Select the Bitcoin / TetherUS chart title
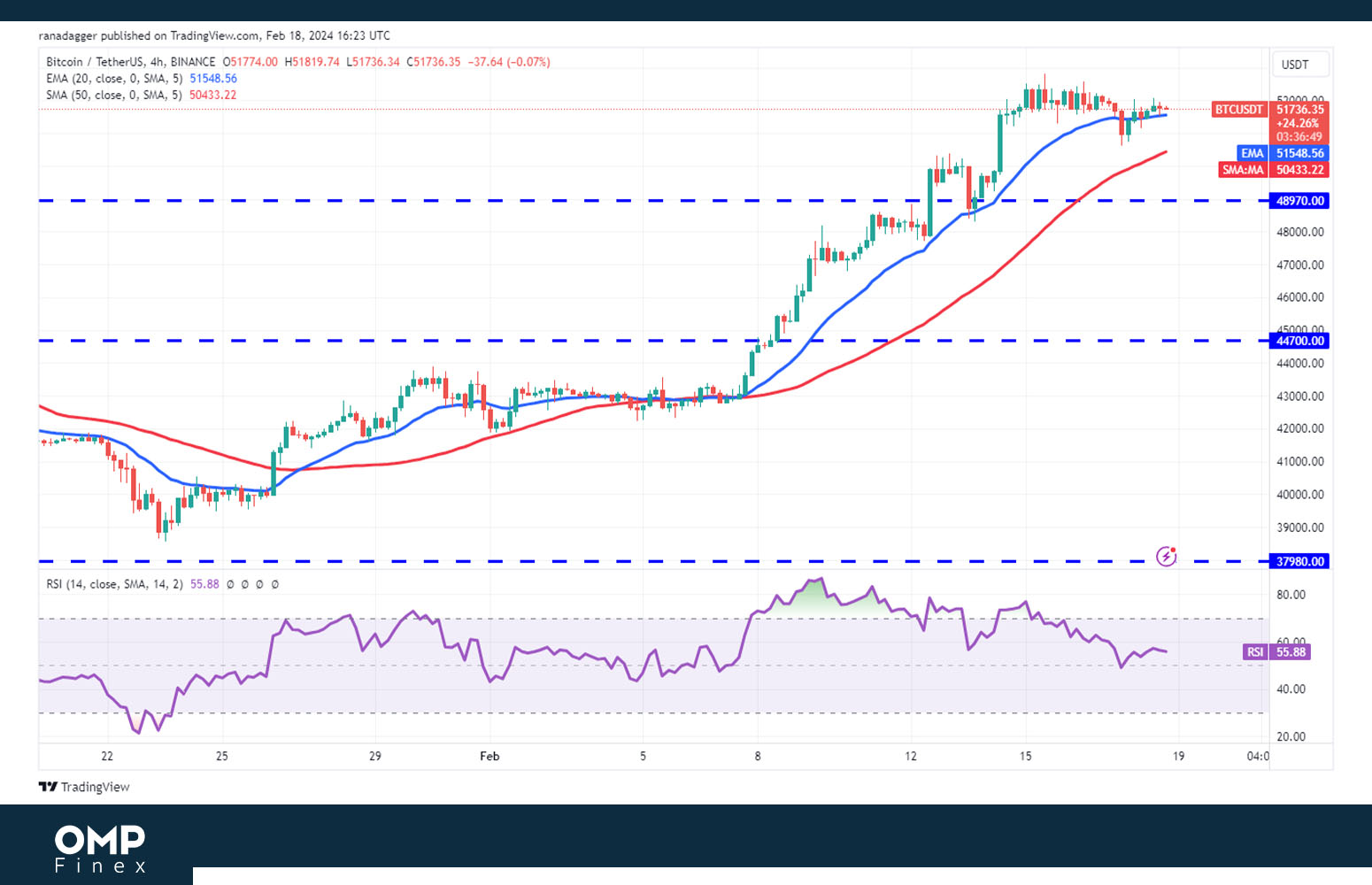This screenshot has height=885, width=1372. click(x=131, y=62)
